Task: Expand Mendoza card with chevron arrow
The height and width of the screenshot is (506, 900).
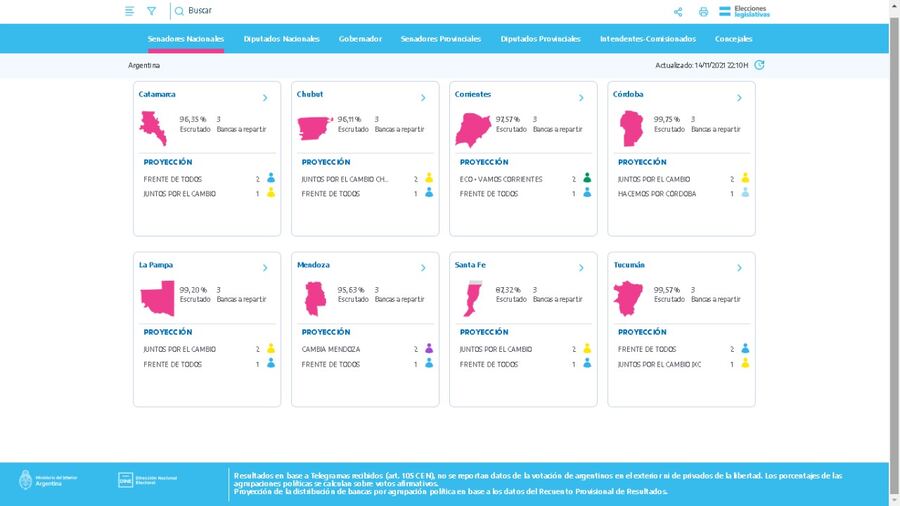Action: point(423,268)
